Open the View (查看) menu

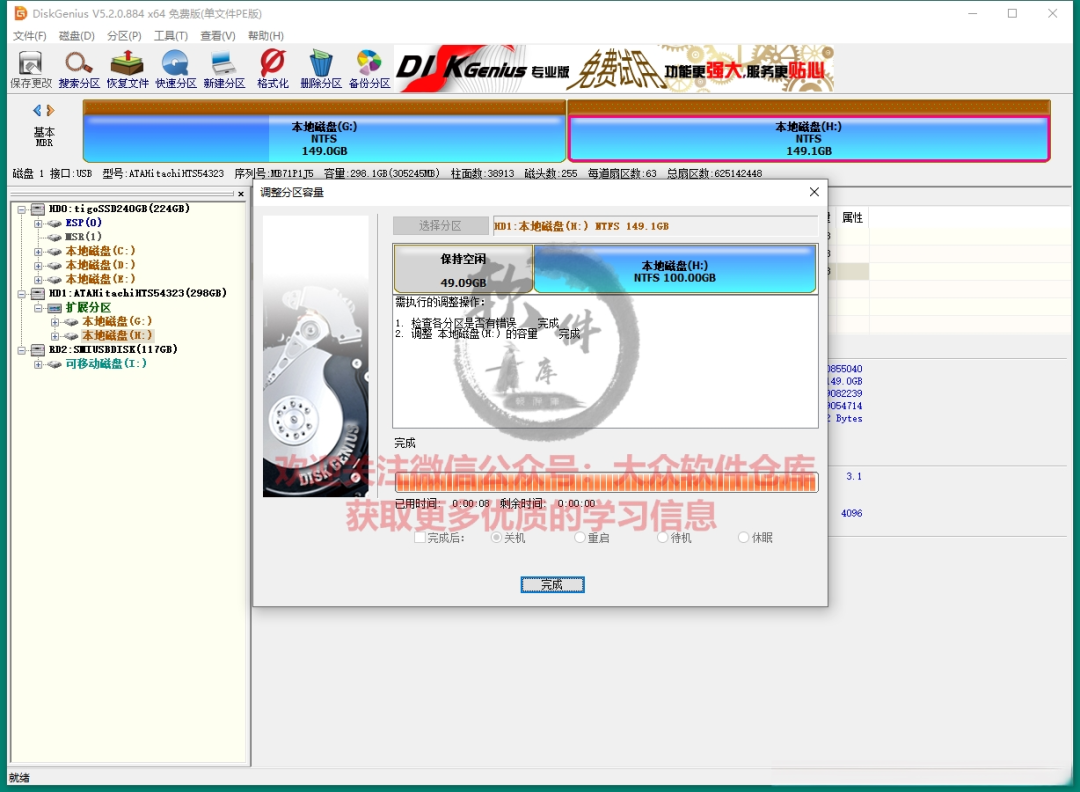(218, 36)
